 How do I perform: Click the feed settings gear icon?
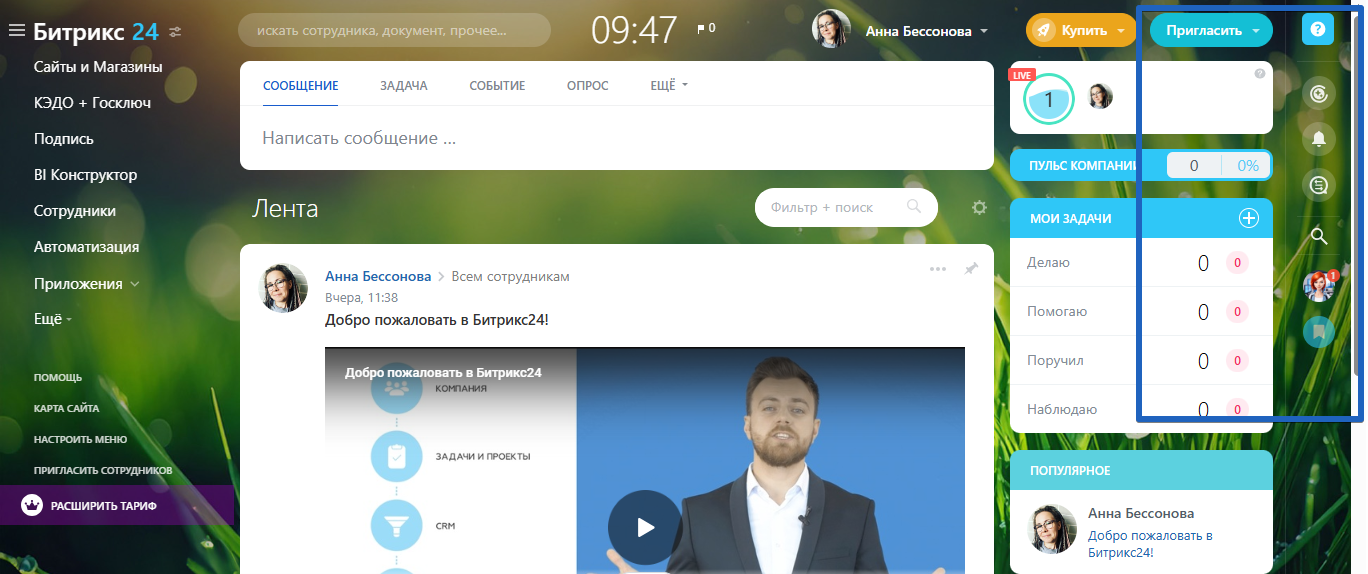[979, 208]
